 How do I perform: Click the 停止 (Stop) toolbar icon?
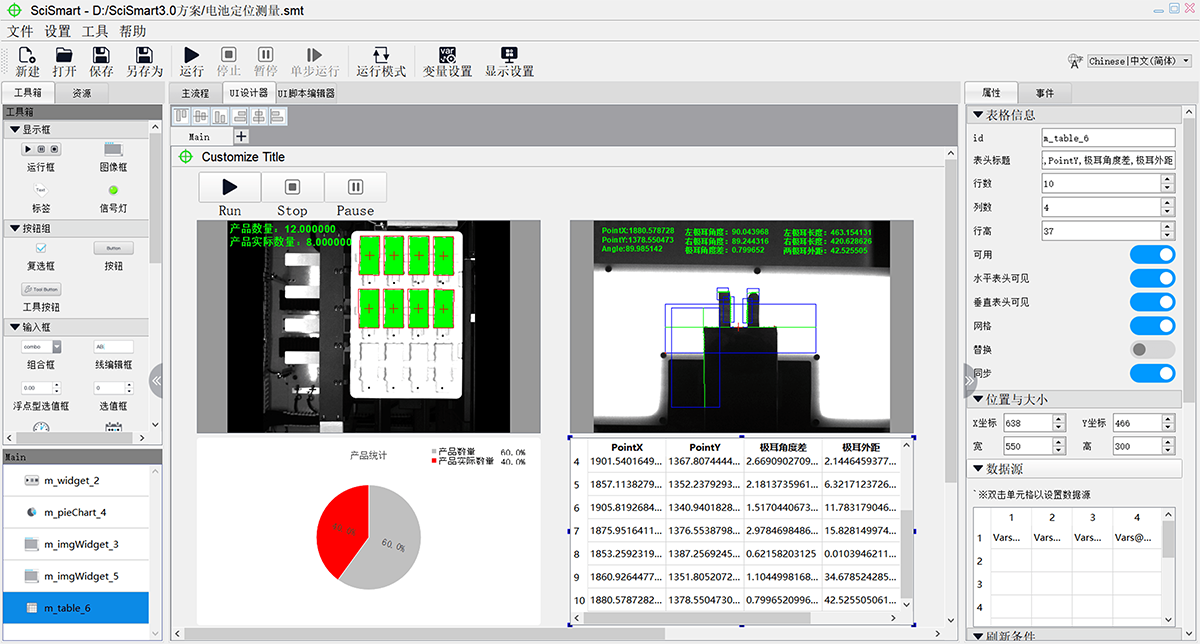point(228,55)
